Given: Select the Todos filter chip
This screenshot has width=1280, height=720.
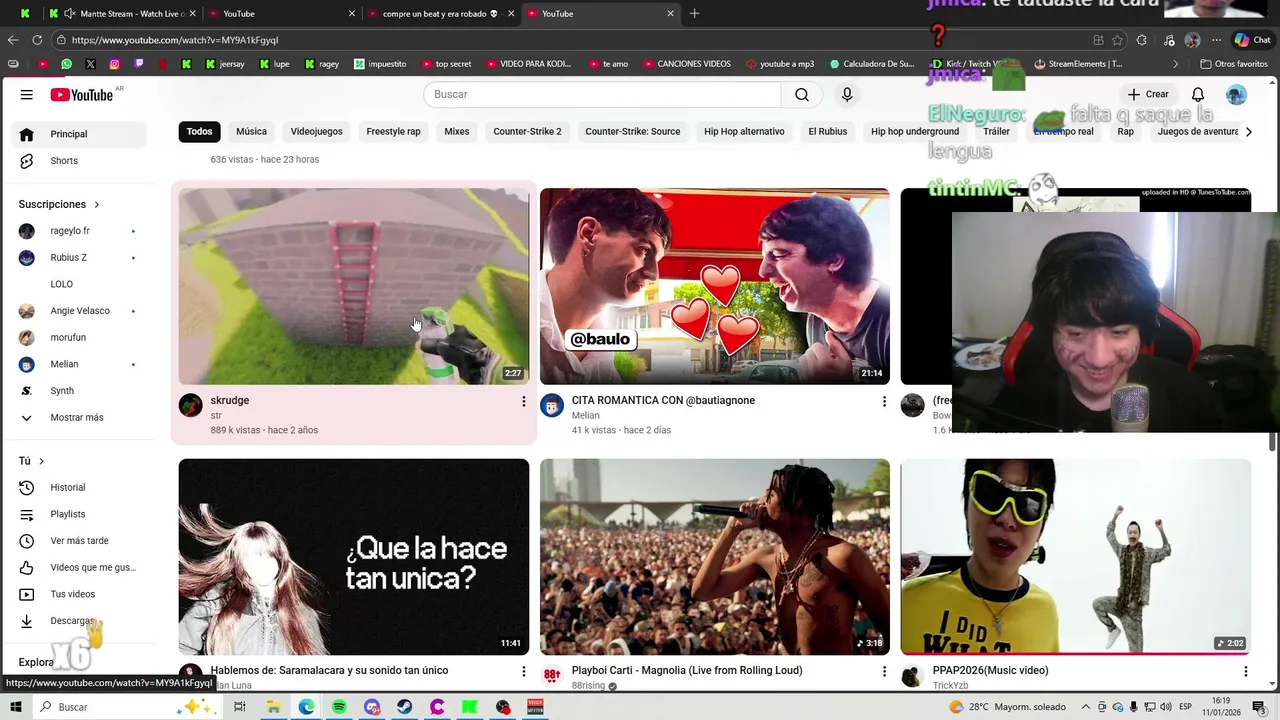Looking at the screenshot, I should (199, 132).
